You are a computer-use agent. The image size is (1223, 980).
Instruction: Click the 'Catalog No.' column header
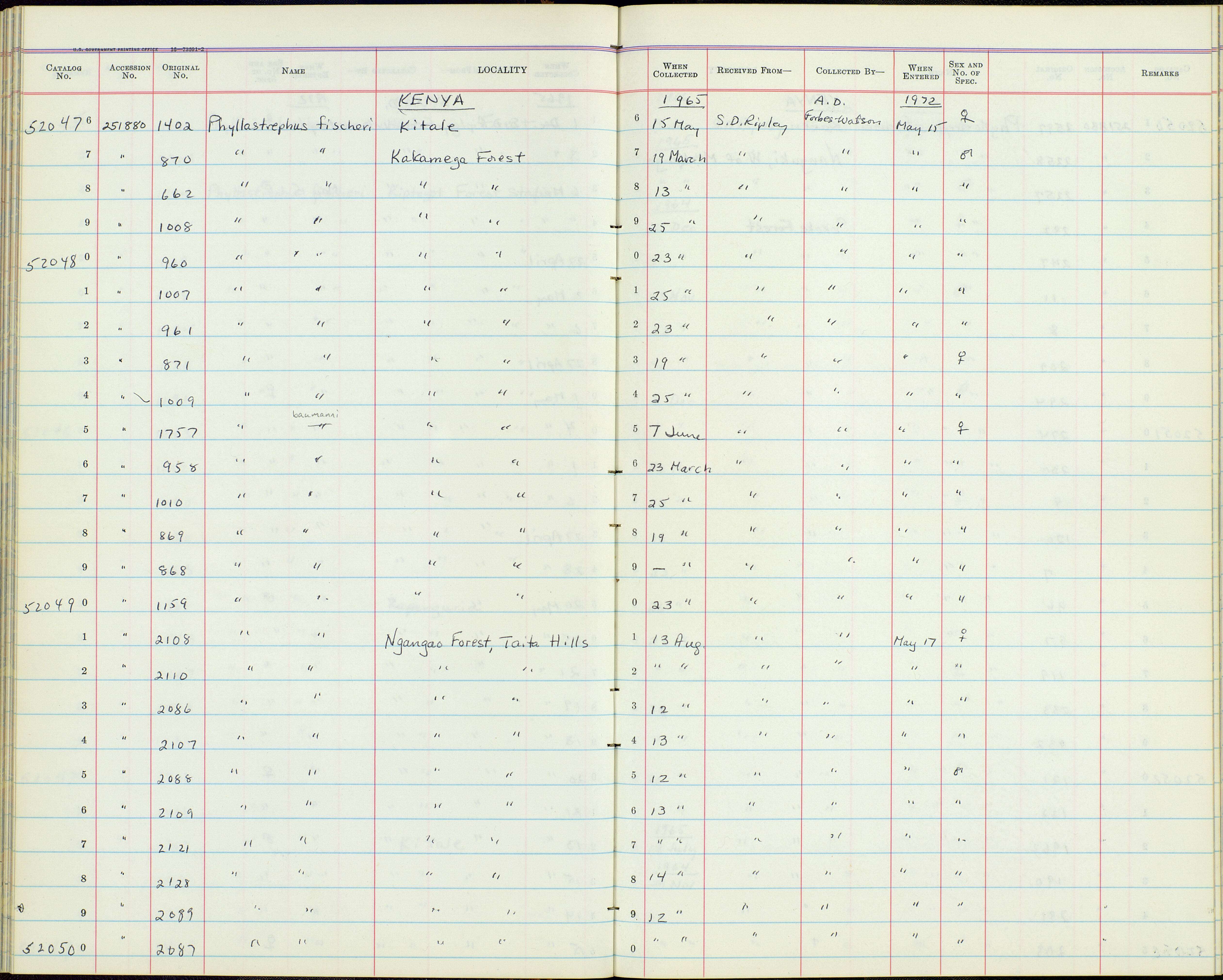(x=64, y=72)
